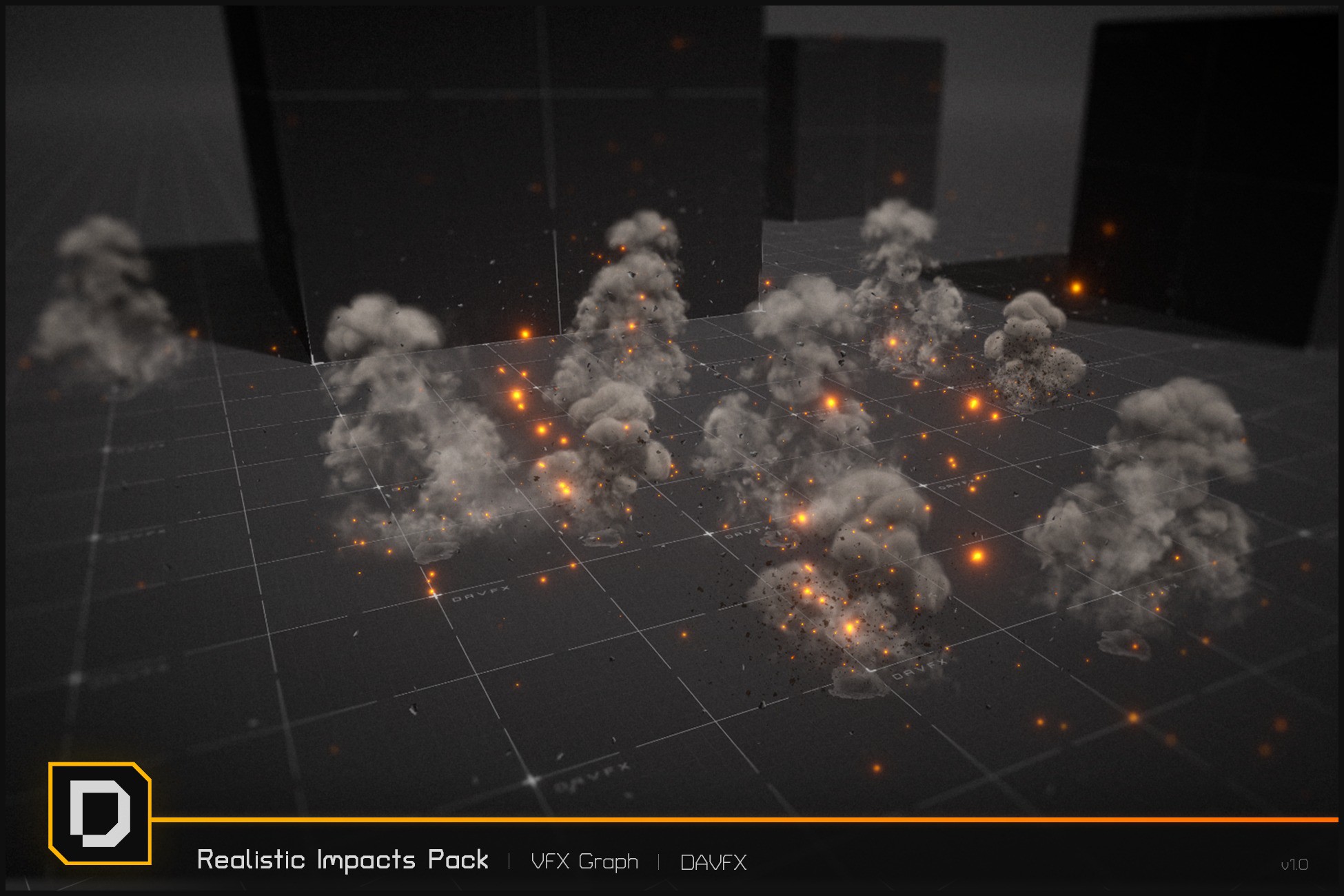This screenshot has width=1344, height=896.
Task: Click the "DAVFX" text in the bottom bar
Action: click(713, 862)
